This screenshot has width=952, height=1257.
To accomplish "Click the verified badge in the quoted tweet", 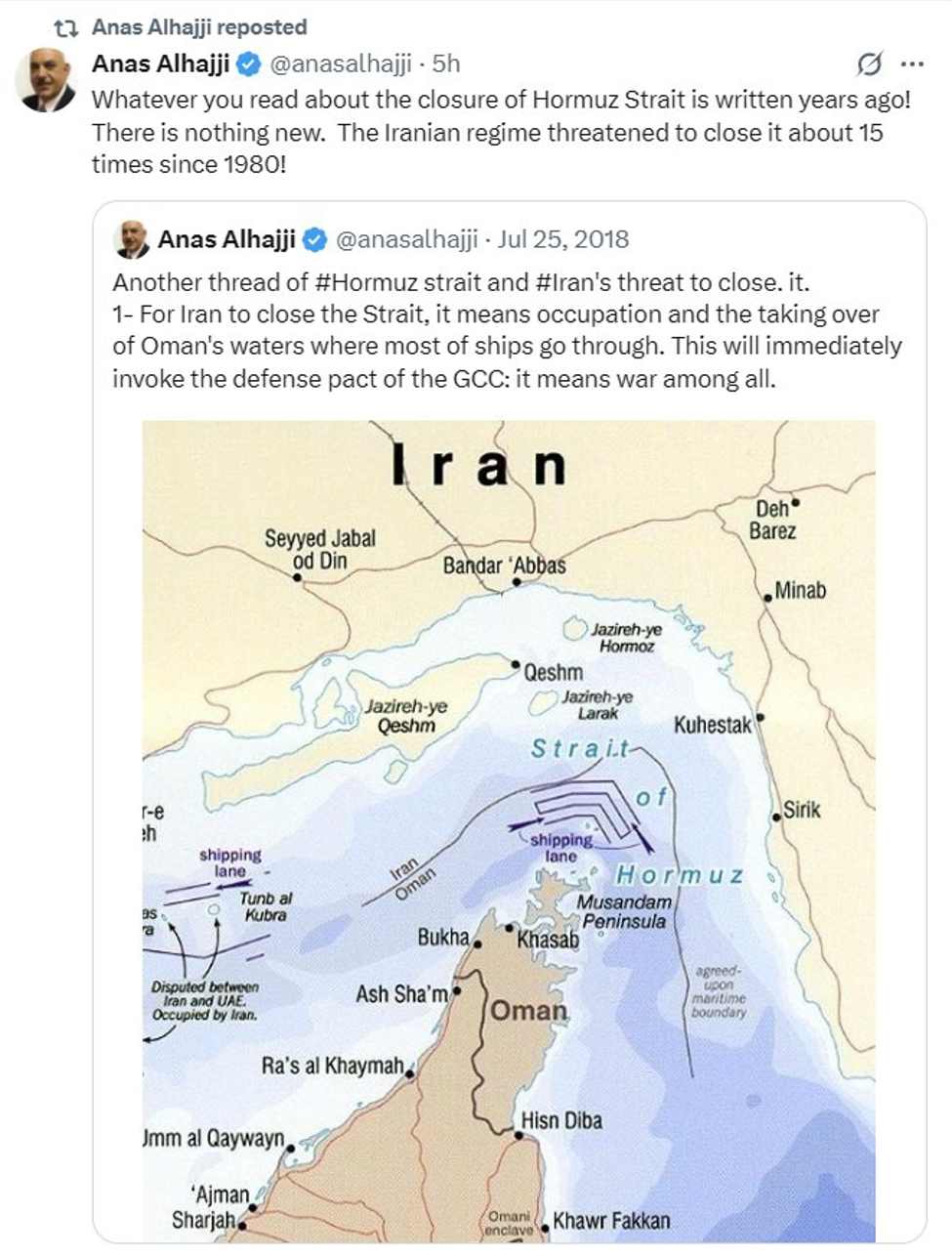I will [316, 237].
